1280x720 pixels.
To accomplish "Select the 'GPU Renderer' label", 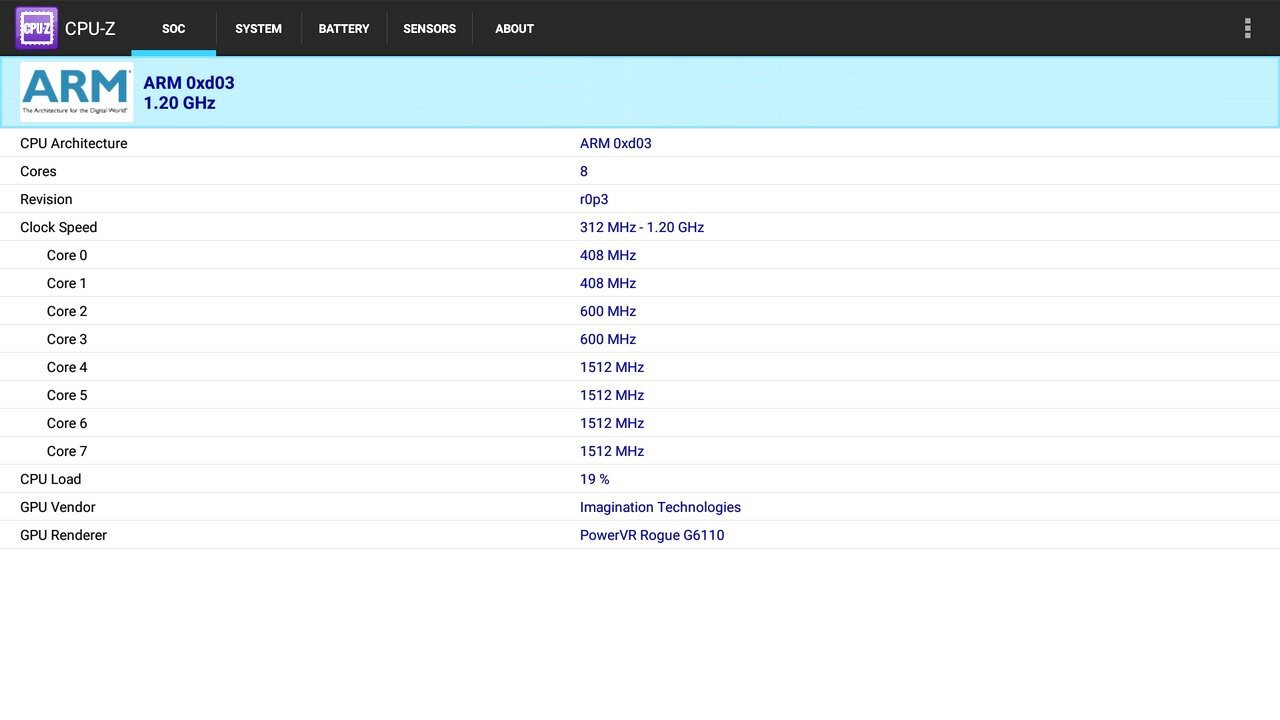I will (63, 535).
